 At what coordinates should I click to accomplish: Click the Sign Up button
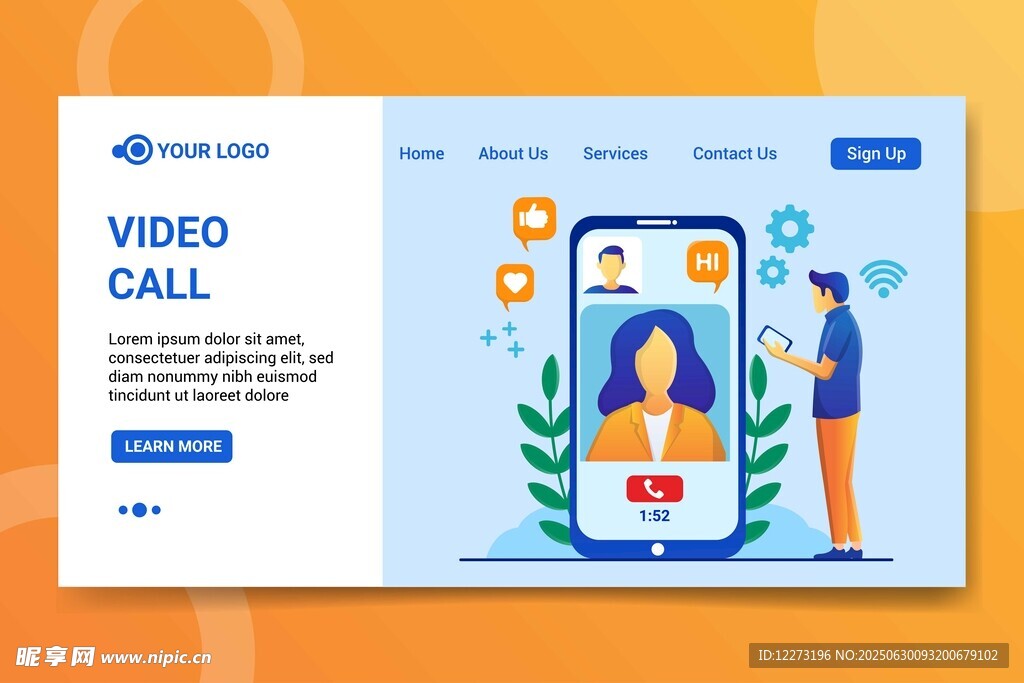click(875, 153)
